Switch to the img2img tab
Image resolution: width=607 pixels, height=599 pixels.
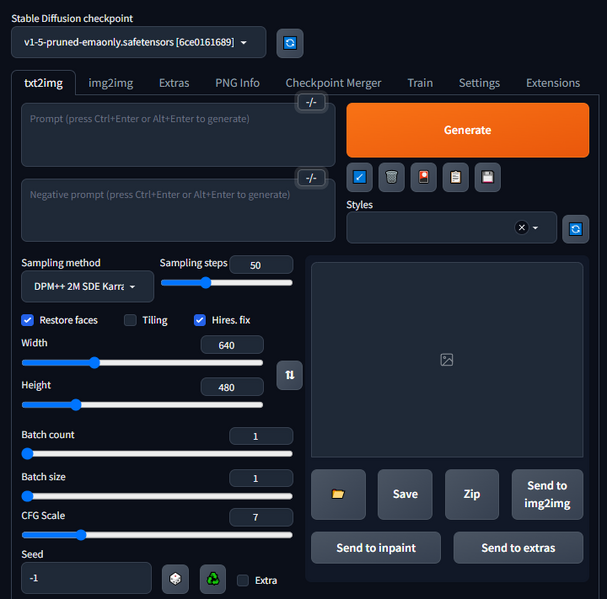[x=110, y=83]
